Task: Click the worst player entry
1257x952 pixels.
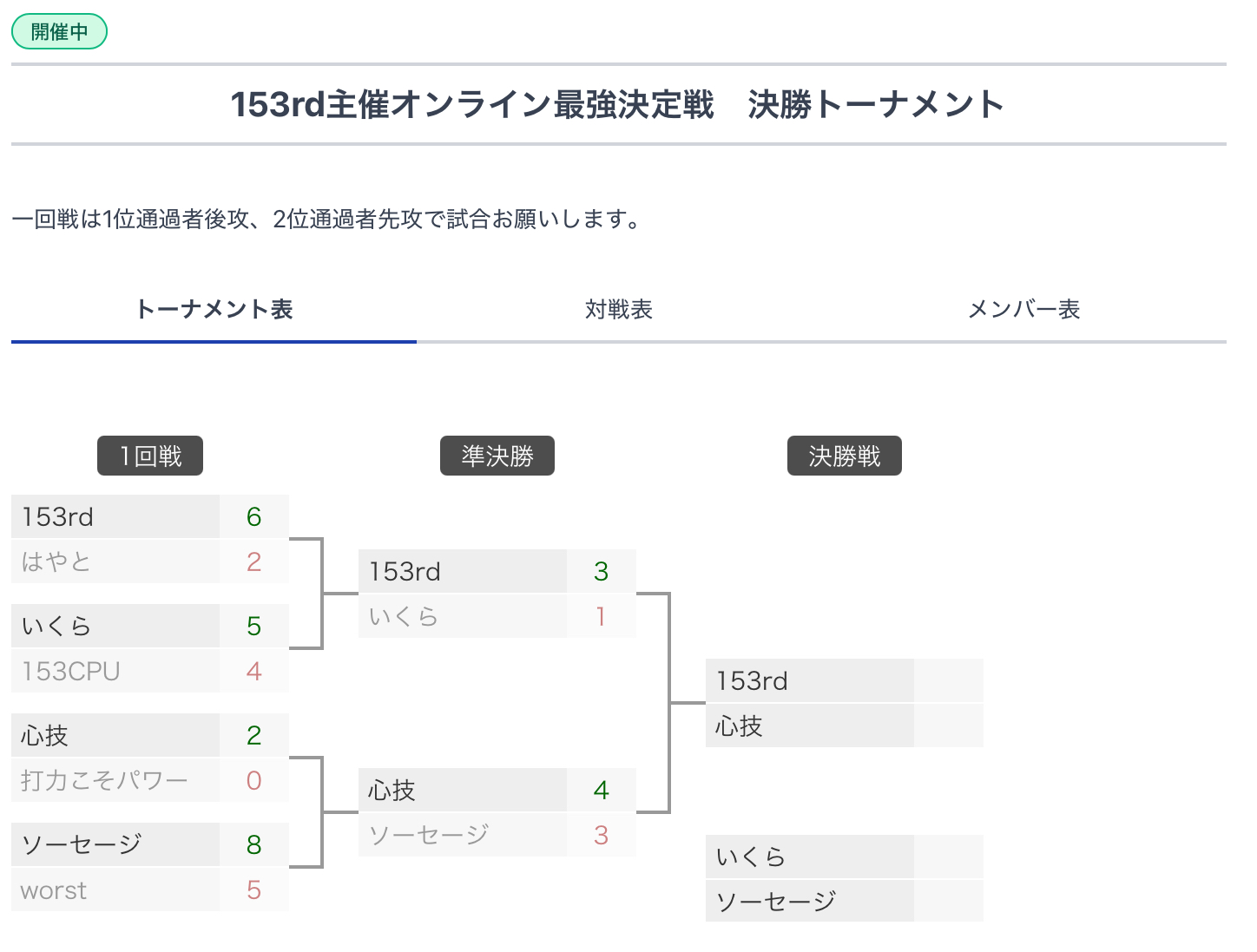Action: coord(115,890)
